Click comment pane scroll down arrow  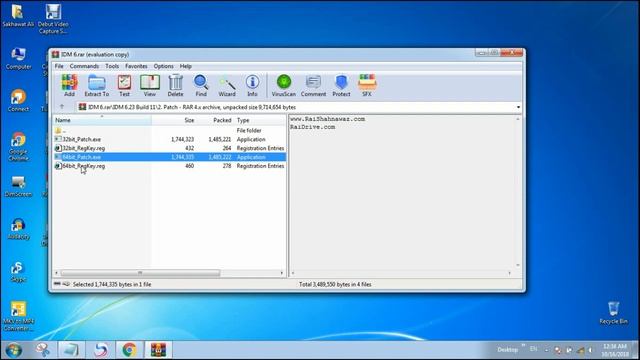click(x=518, y=265)
